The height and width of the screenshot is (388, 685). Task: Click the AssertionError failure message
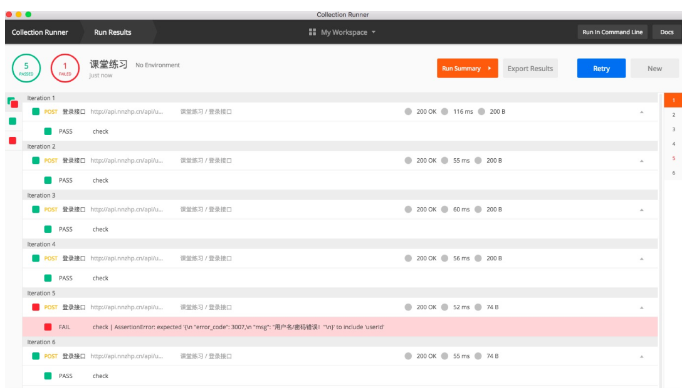tap(238, 327)
